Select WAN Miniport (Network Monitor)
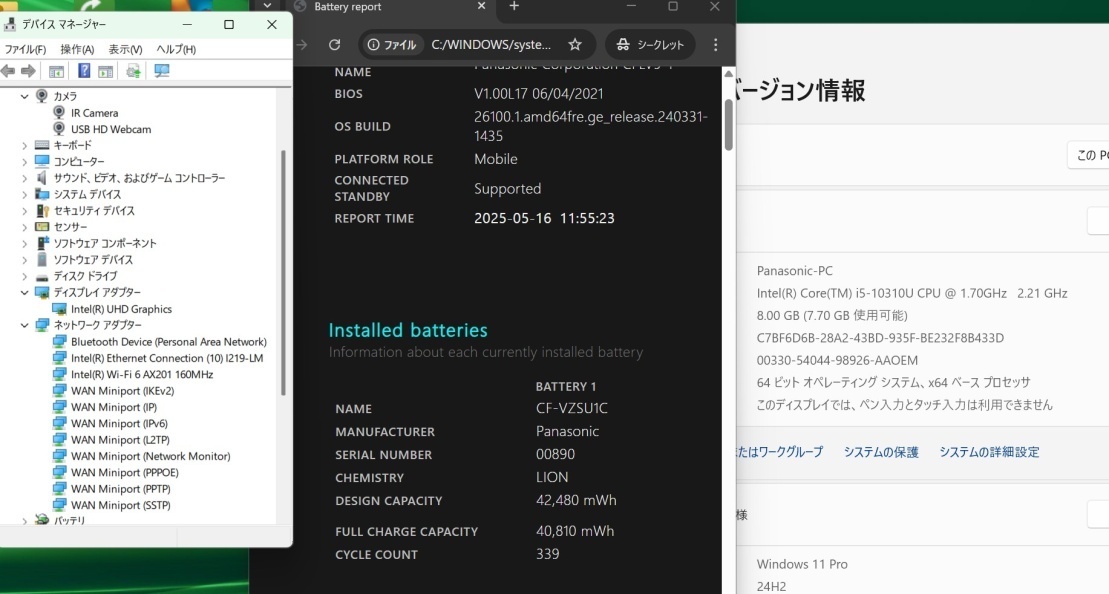Screen dimensions: 1109x594 point(151,456)
